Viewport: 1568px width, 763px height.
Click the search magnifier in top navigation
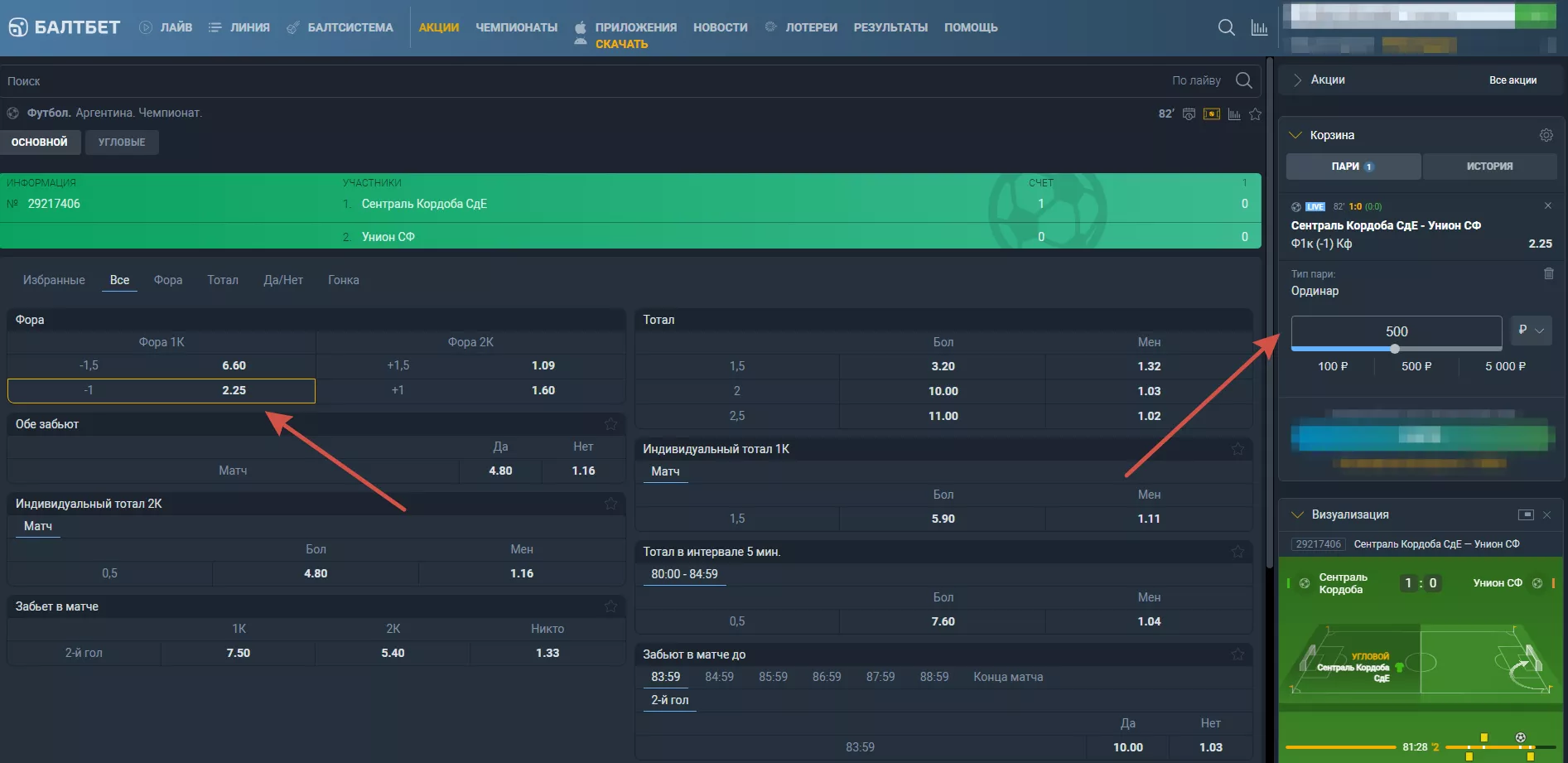pos(1226,27)
